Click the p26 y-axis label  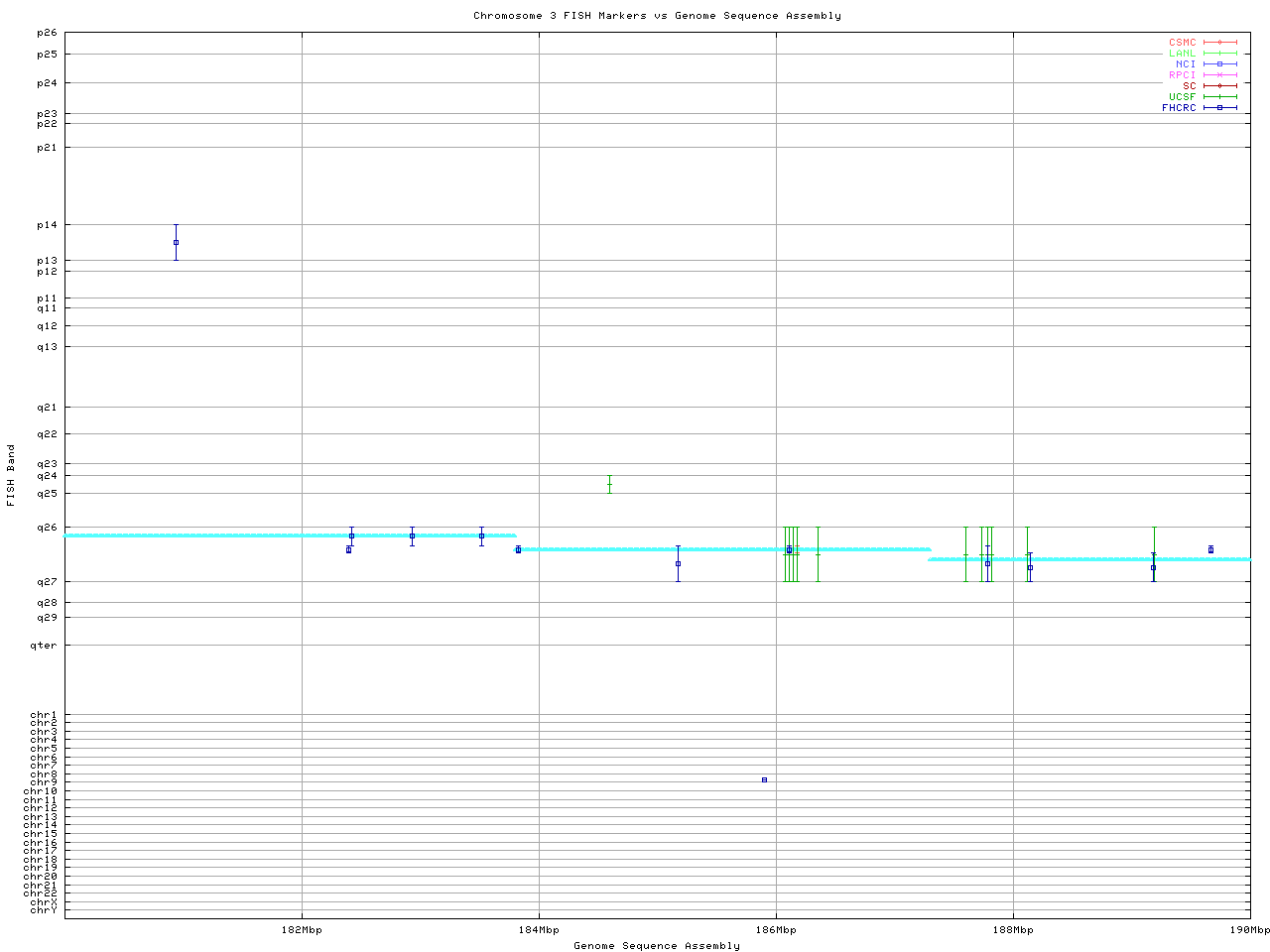47,33
